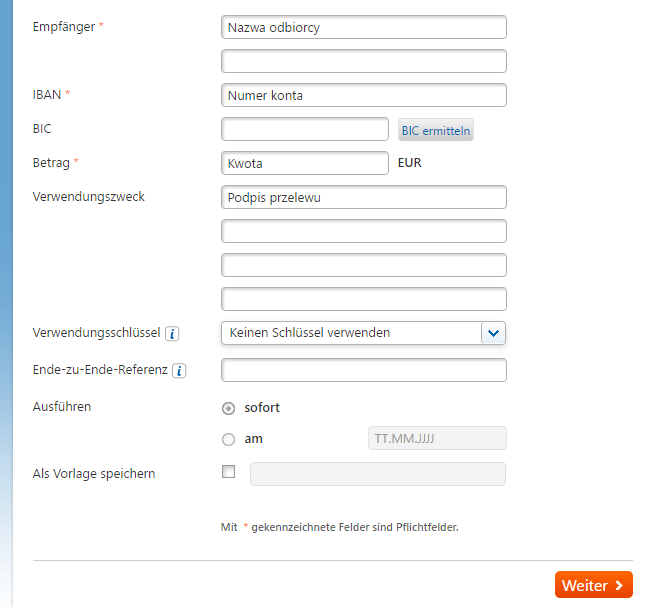Image resolution: width=653 pixels, height=607 pixels.
Task: Open the Verwendungsschlüssel info icon
Action: [172, 333]
